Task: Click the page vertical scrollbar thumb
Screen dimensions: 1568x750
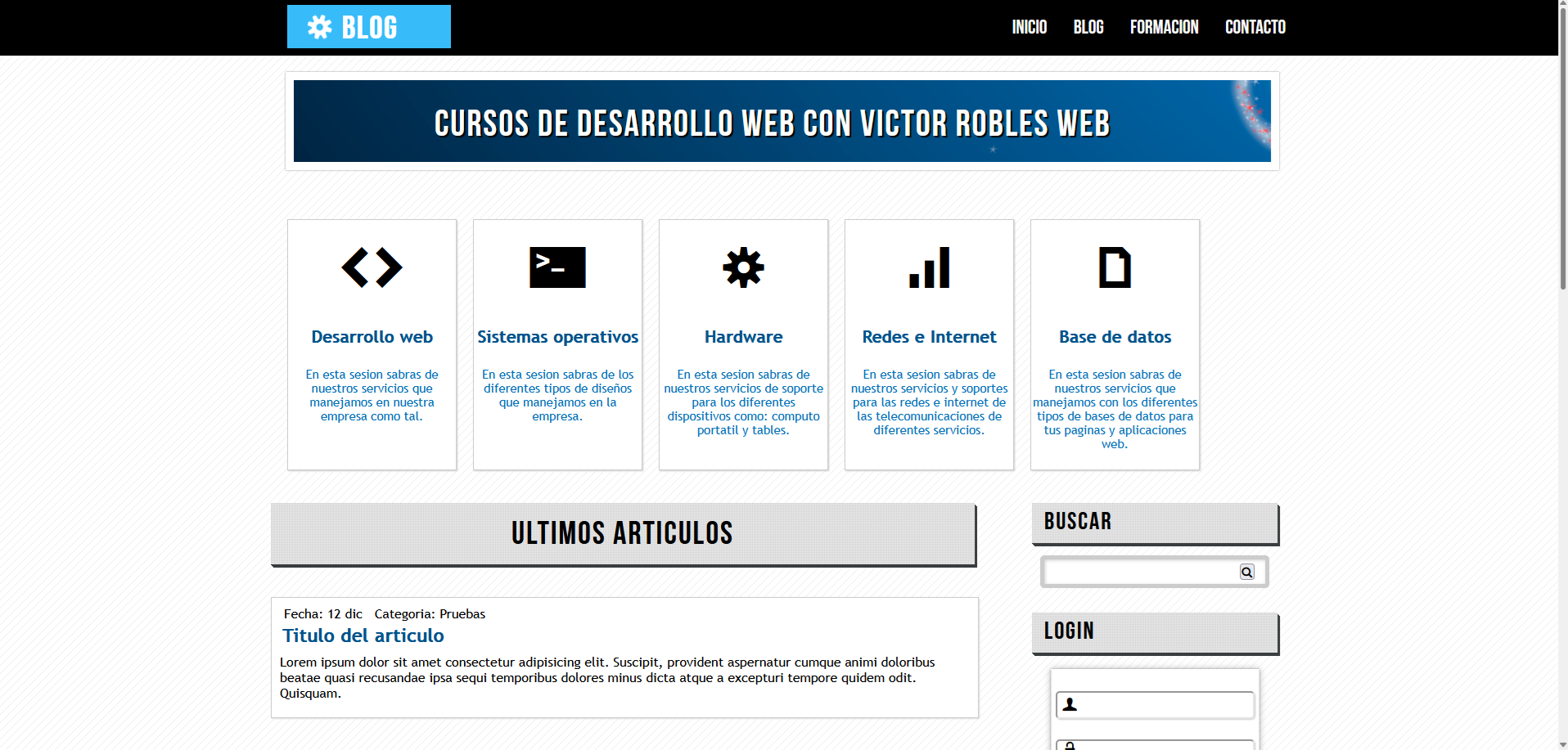Action: pyautogui.click(x=1562, y=150)
